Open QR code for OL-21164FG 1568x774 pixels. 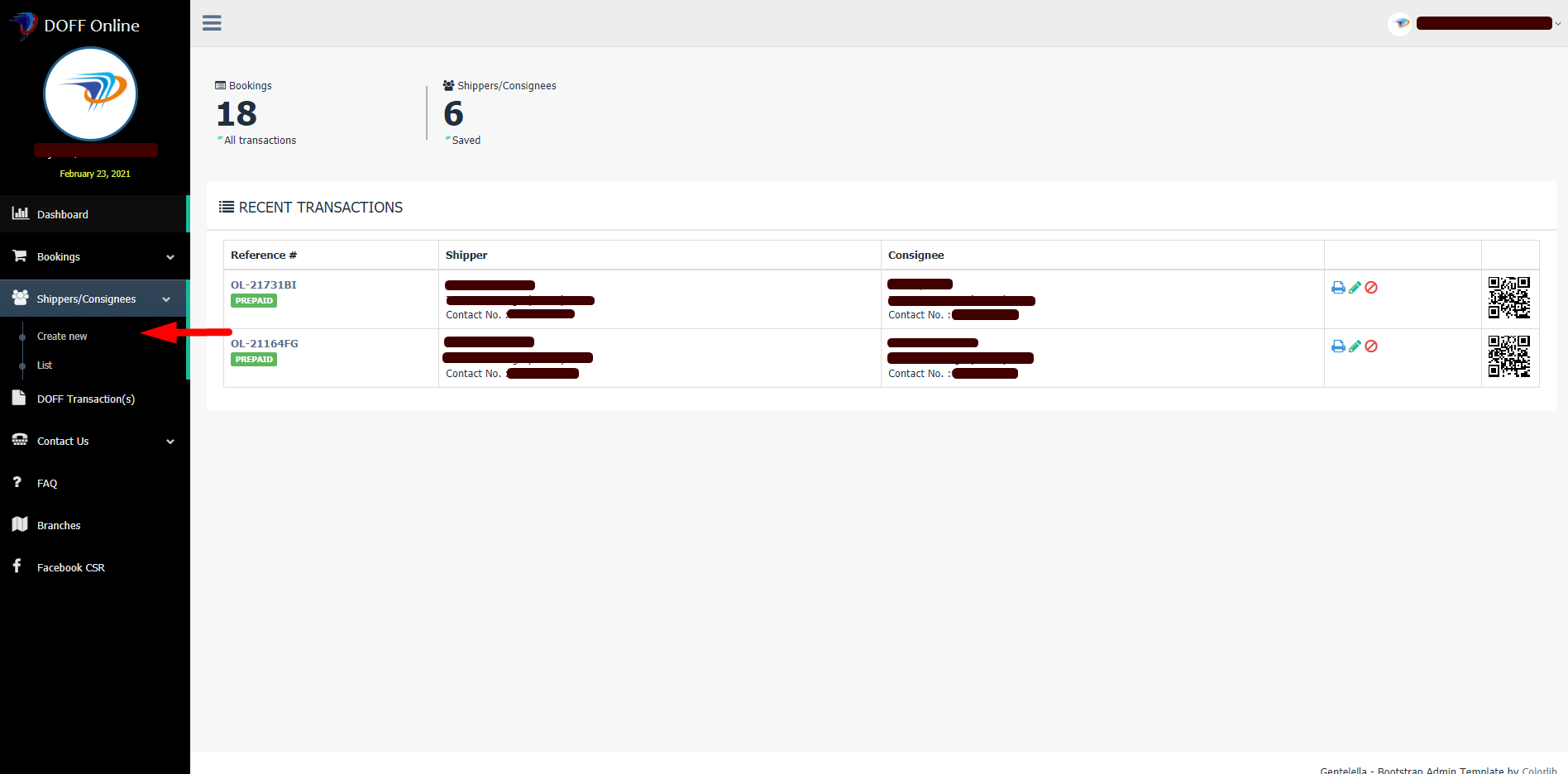pos(1509,356)
